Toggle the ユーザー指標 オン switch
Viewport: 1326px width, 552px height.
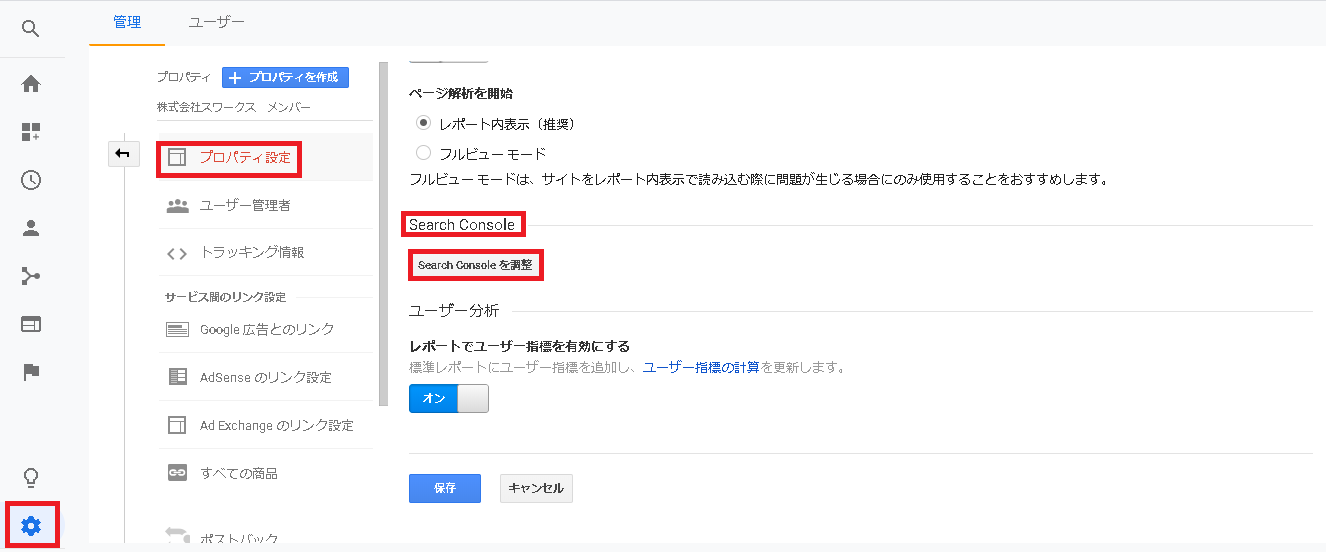449,399
